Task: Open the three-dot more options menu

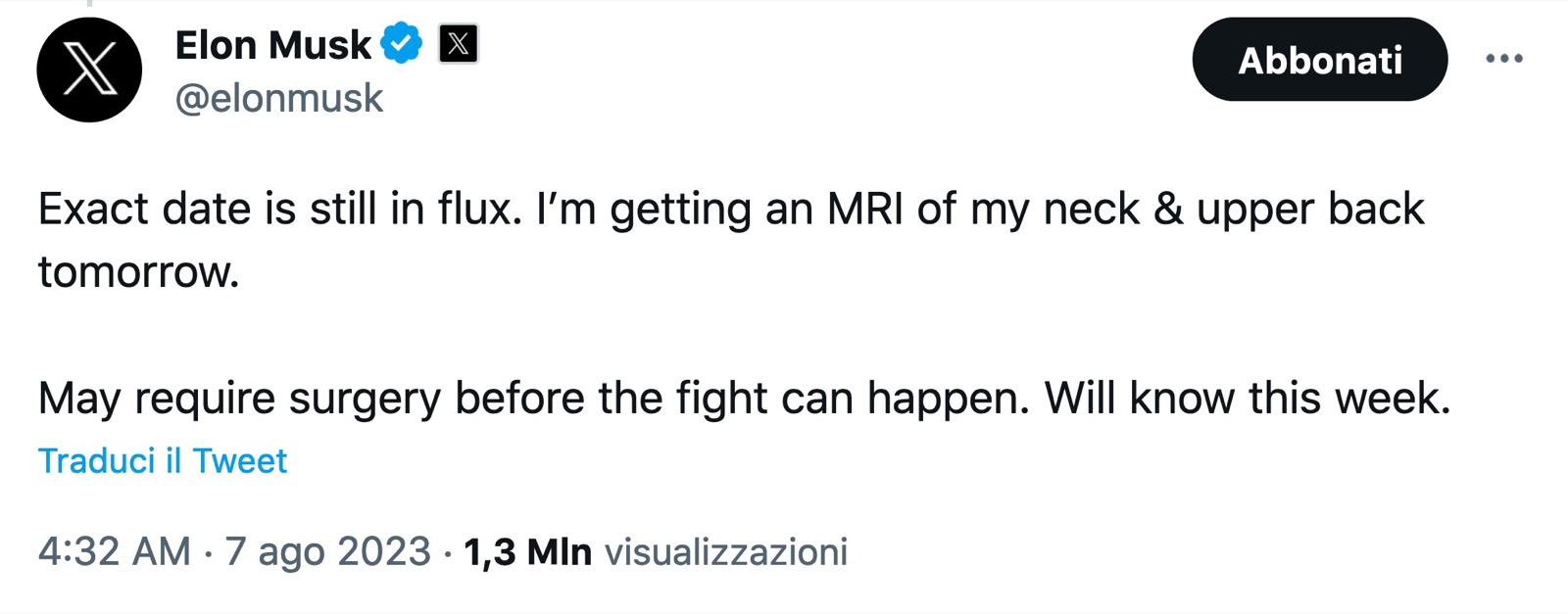Action: (1503, 59)
